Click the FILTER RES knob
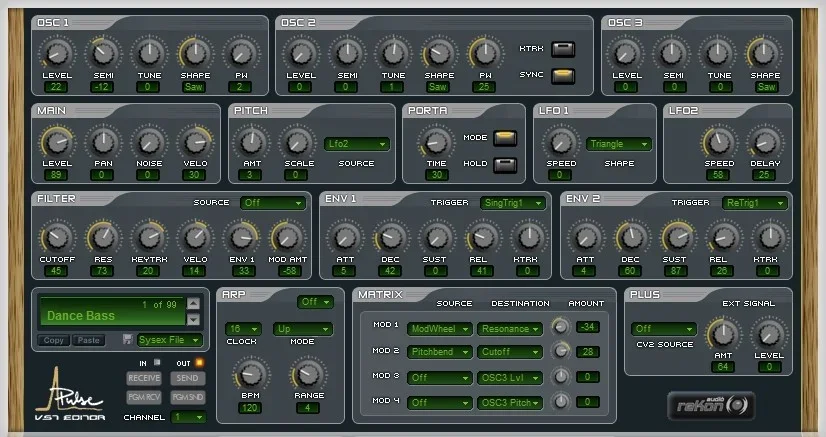The width and height of the screenshot is (826, 437). point(103,237)
